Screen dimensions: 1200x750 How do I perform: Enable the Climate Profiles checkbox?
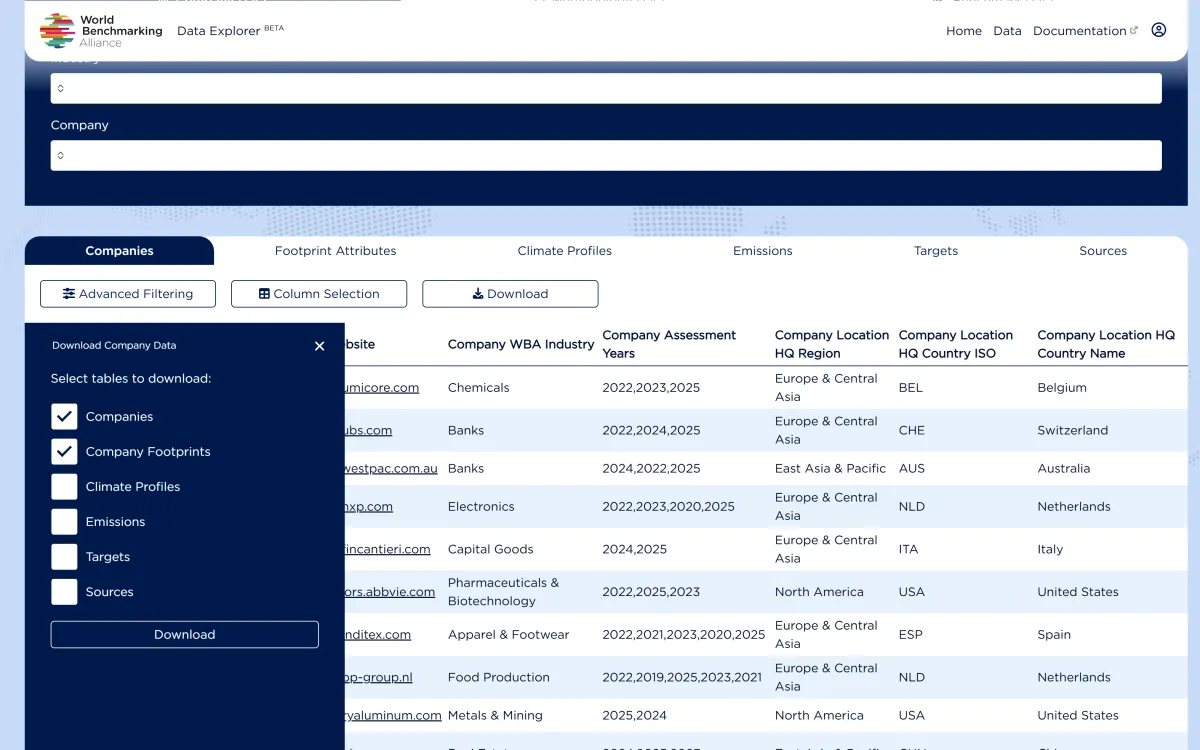(63, 486)
